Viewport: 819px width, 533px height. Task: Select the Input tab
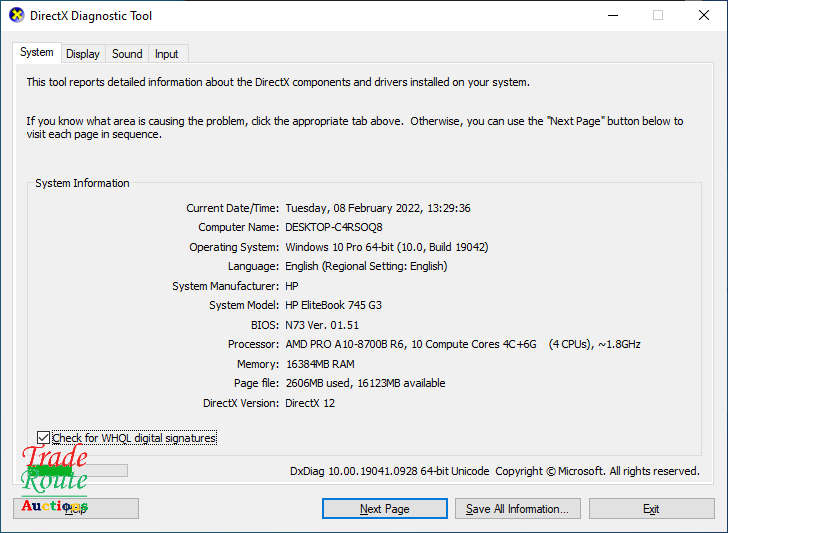(167, 54)
